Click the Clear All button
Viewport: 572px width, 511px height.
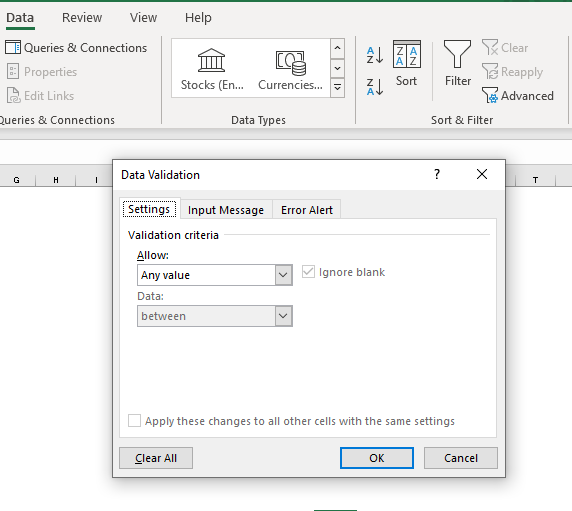click(x=156, y=458)
